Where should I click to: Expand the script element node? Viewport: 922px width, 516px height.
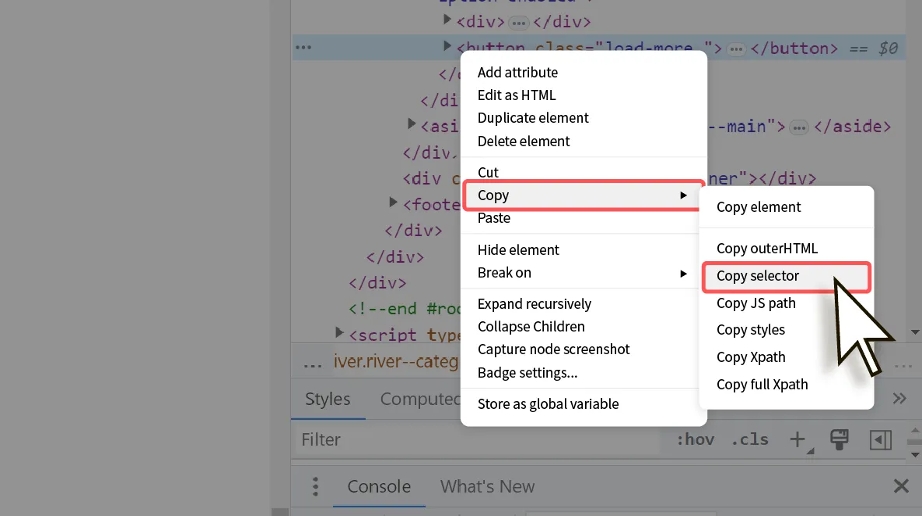[339, 333]
